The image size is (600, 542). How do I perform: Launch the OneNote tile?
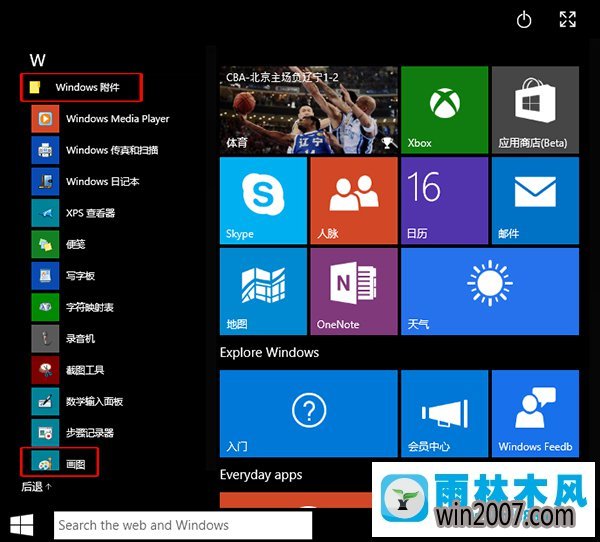coord(354,291)
